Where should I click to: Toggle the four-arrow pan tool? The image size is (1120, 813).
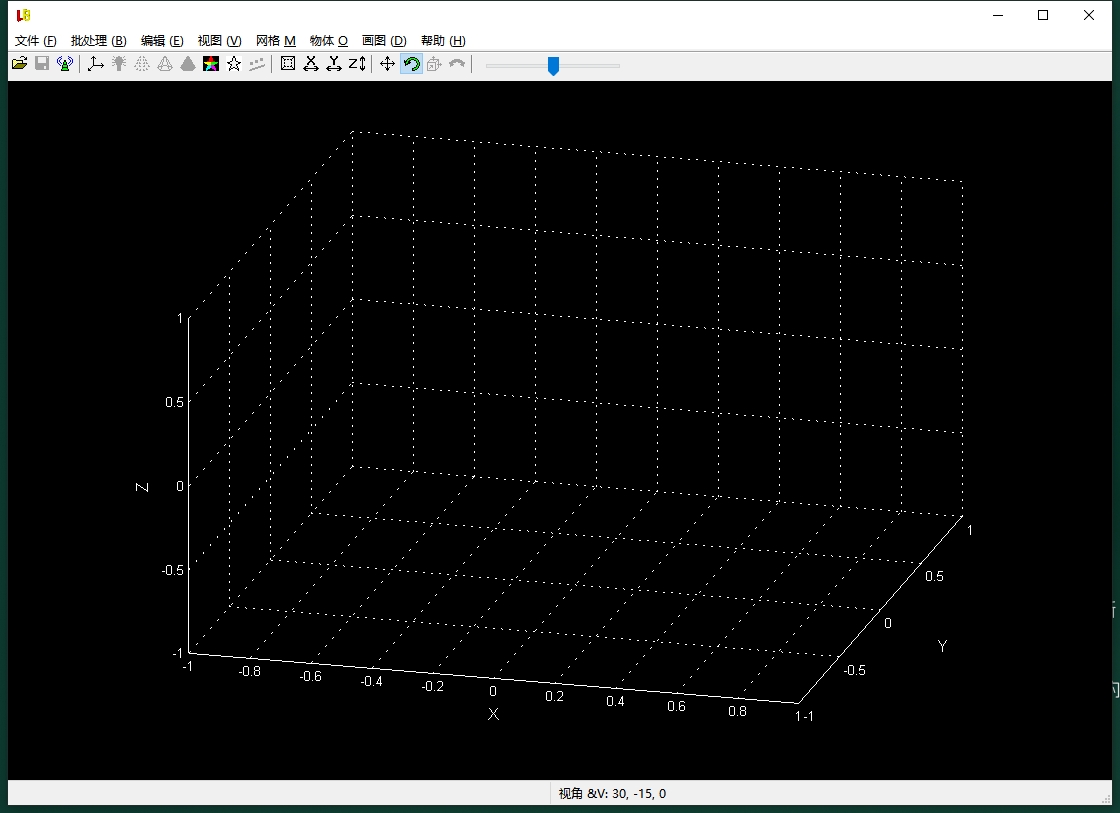tap(388, 64)
